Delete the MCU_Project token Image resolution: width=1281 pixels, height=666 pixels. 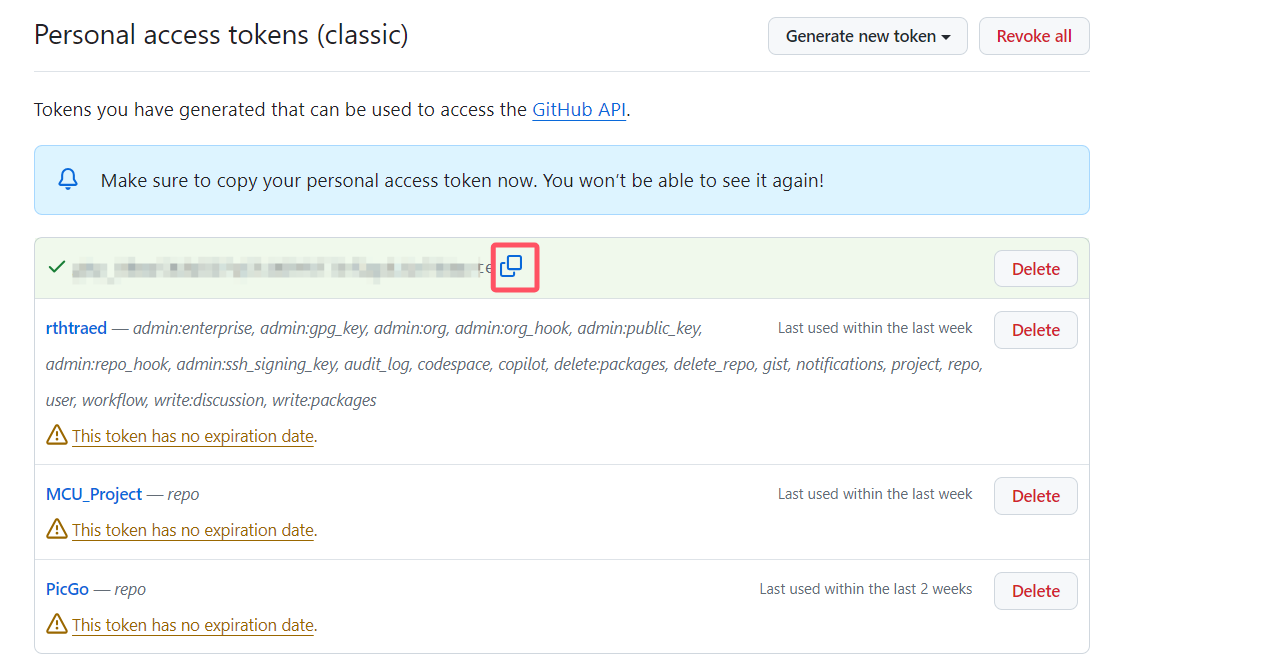(x=1036, y=496)
